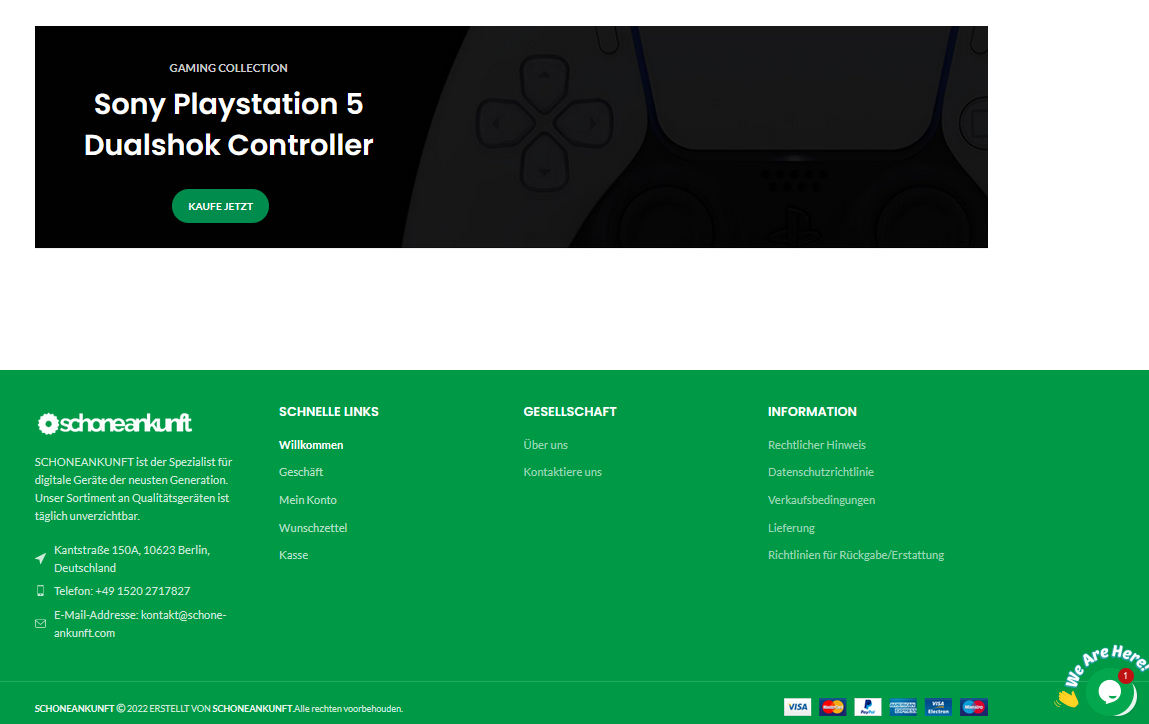The width and height of the screenshot is (1149, 724).
Task: Open the Wunschzettel link
Action: tap(313, 528)
